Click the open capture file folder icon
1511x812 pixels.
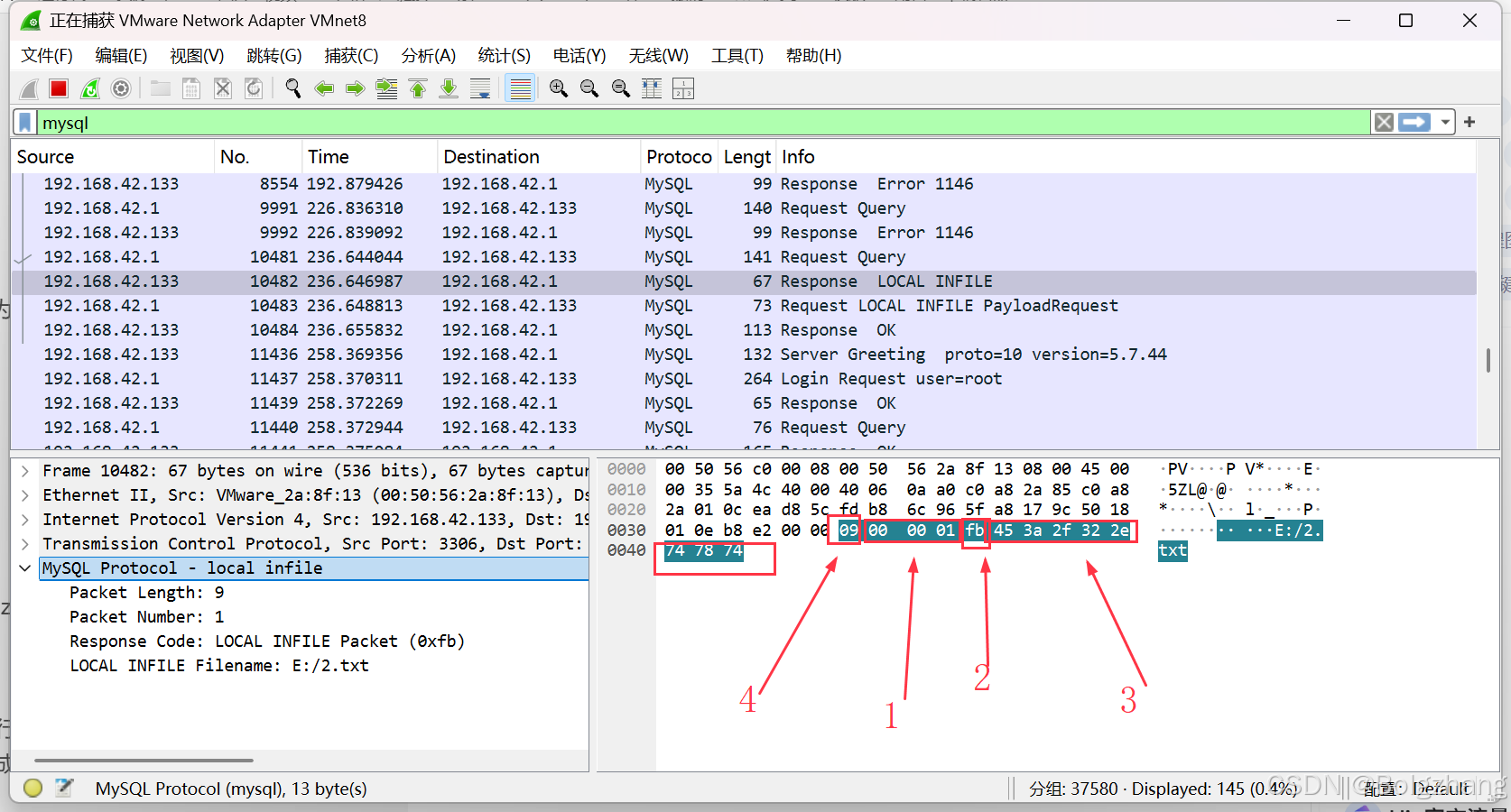click(161, 88)
